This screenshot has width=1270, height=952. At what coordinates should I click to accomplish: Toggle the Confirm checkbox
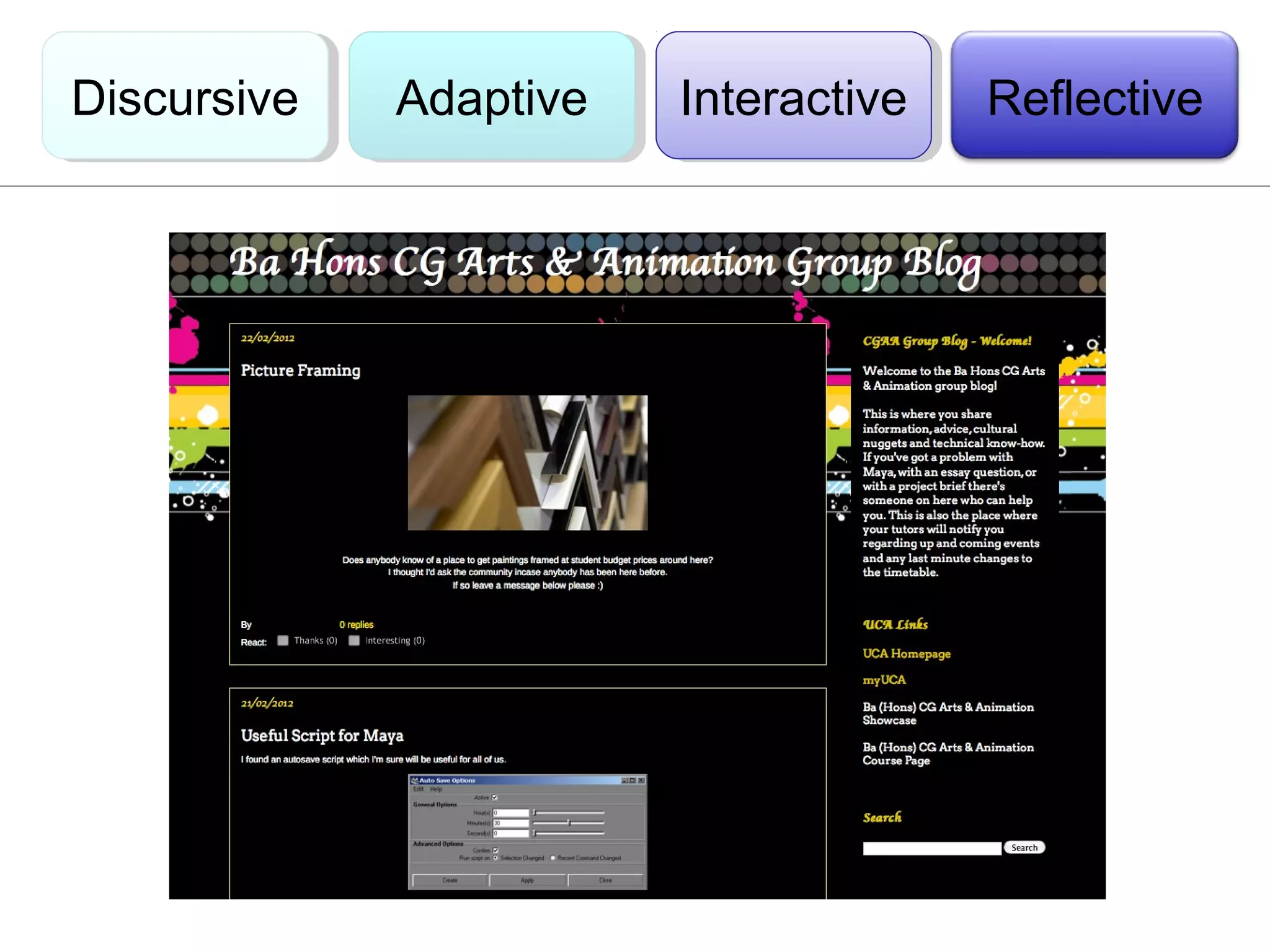tap(495, 850)
